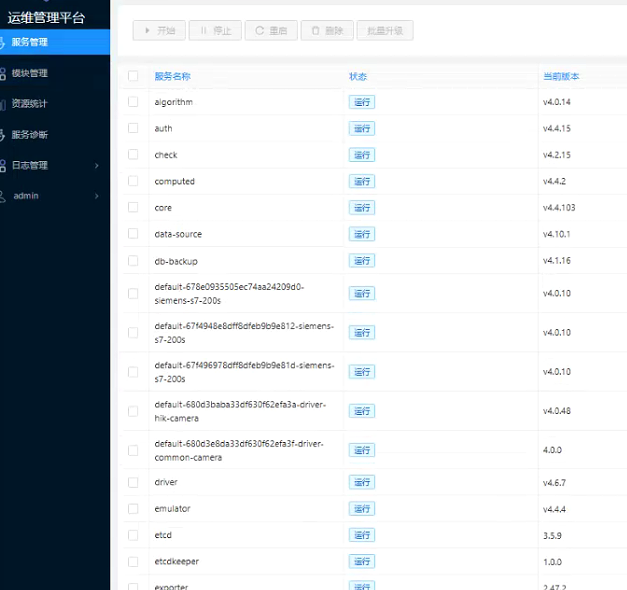Image resolution: width=627 pixels, height=590 pixels.
Task: Click the 状态 column header
Action: (x=358, y=76)
